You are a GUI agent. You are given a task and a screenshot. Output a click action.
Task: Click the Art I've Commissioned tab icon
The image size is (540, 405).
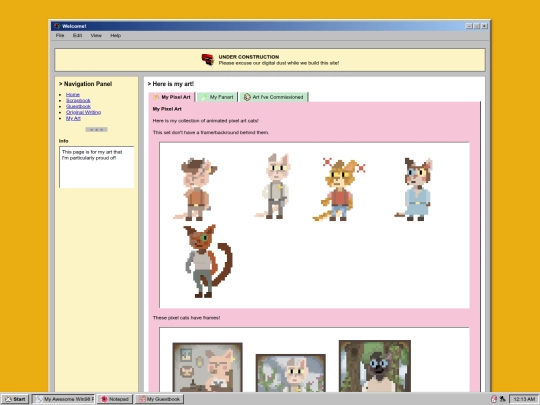pos(247,97)
